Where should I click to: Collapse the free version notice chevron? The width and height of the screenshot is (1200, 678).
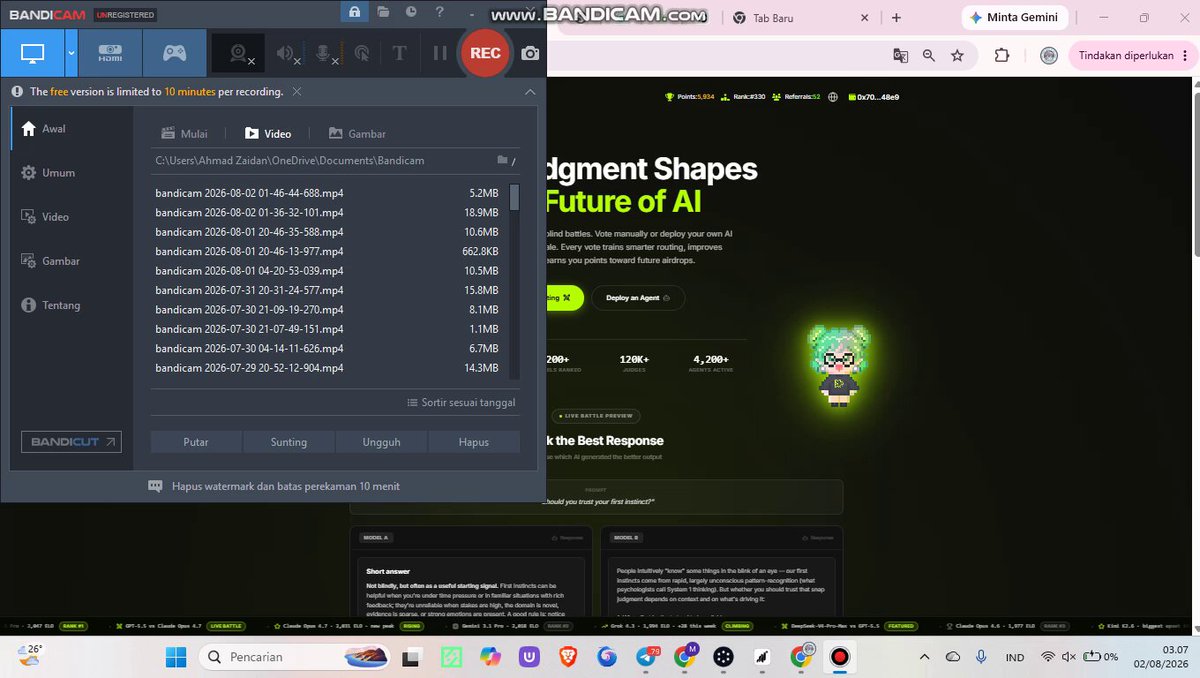tap(530, 91)
